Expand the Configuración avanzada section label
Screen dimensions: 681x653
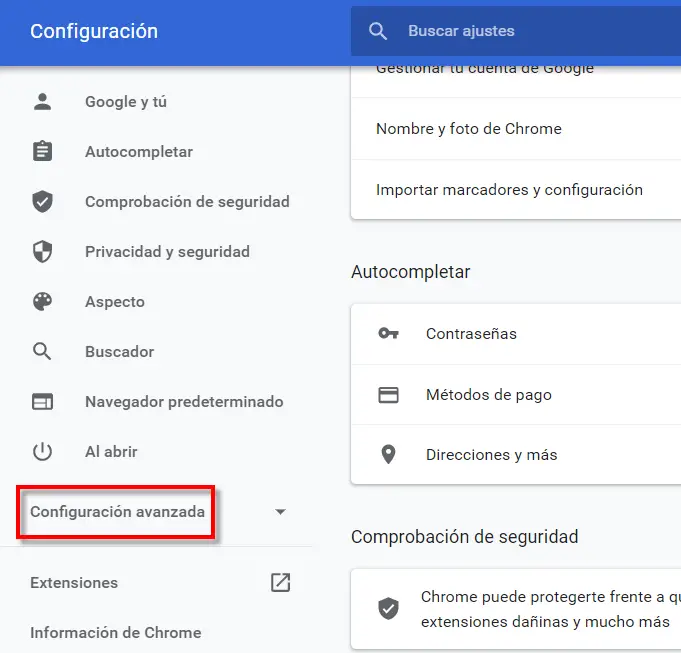(117, 512)
